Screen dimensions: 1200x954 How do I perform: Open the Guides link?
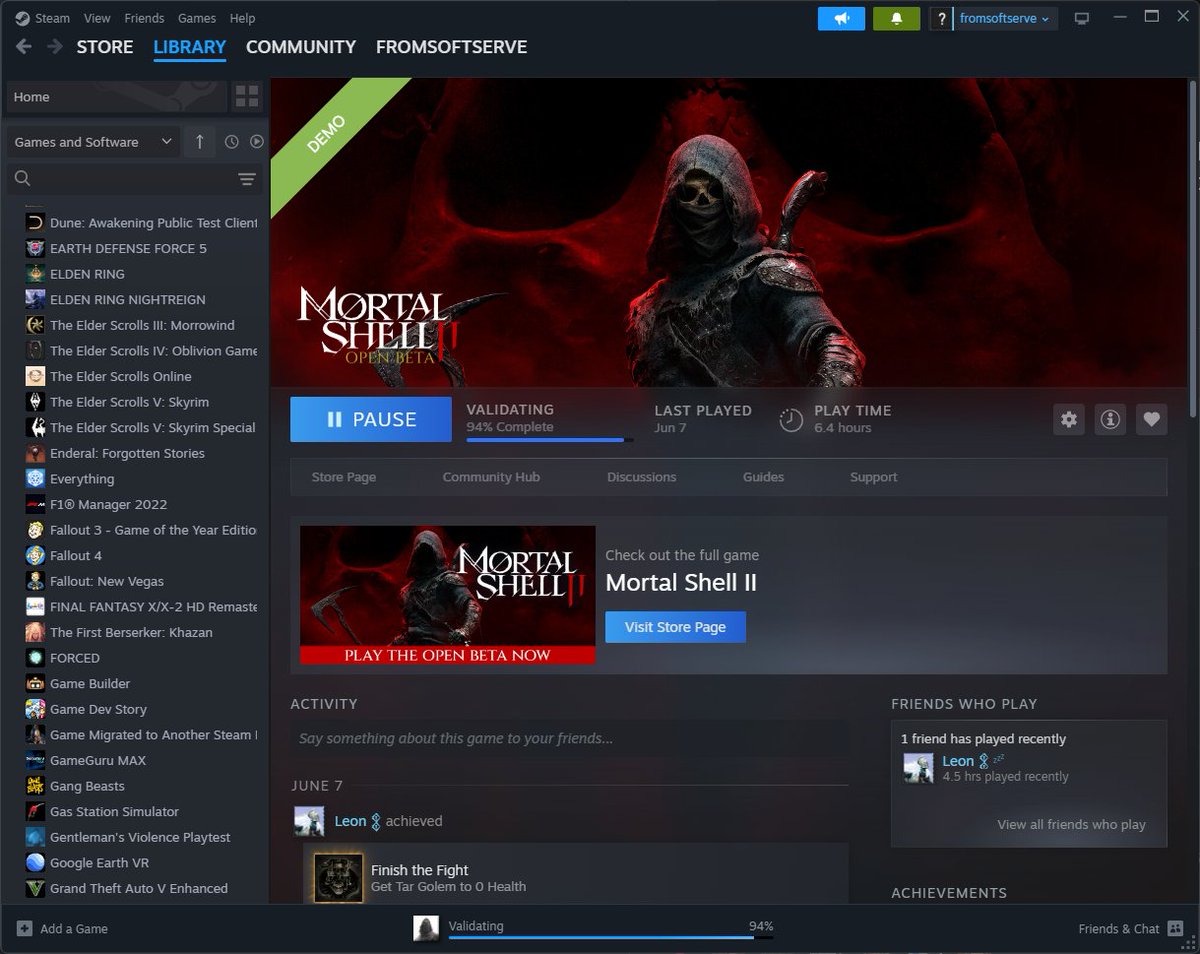click(763, 477)
